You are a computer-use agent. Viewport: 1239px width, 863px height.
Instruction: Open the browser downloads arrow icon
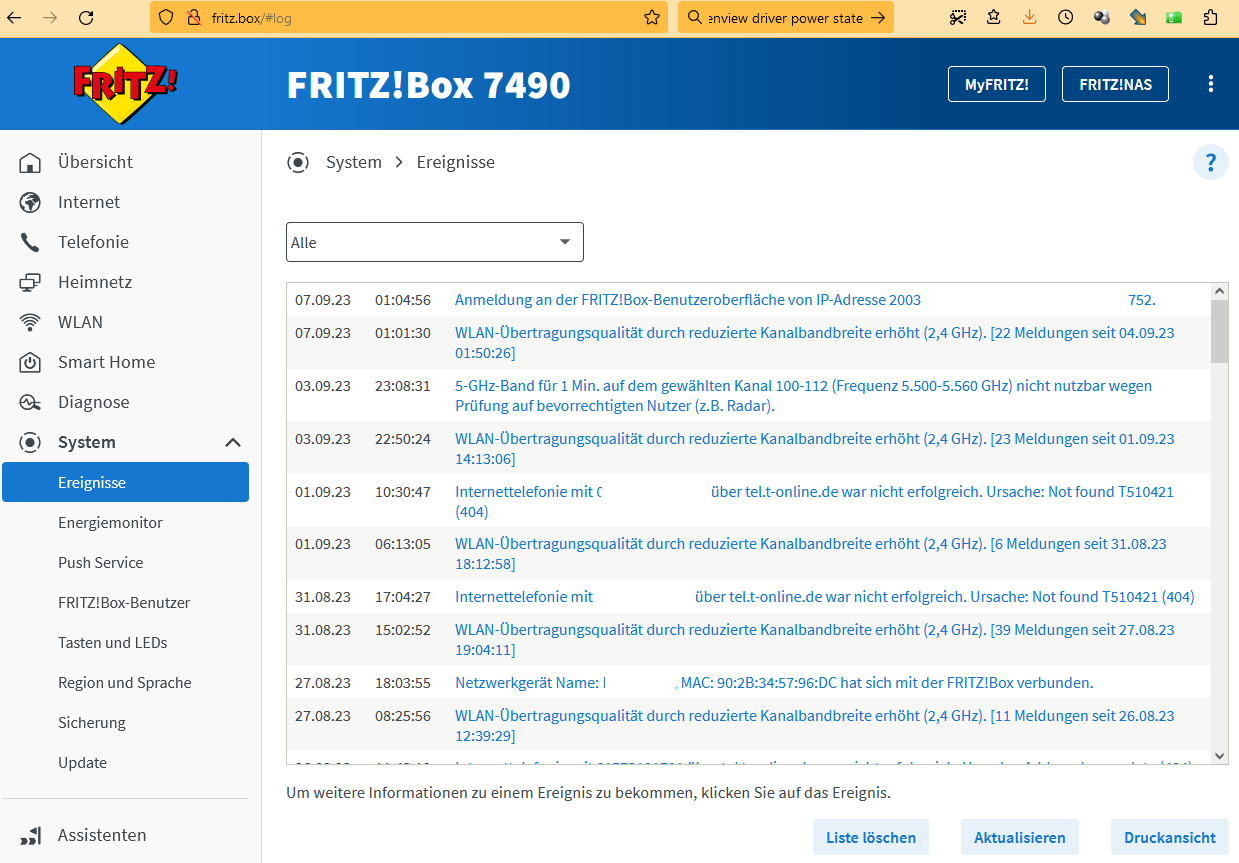point(1030,17)
